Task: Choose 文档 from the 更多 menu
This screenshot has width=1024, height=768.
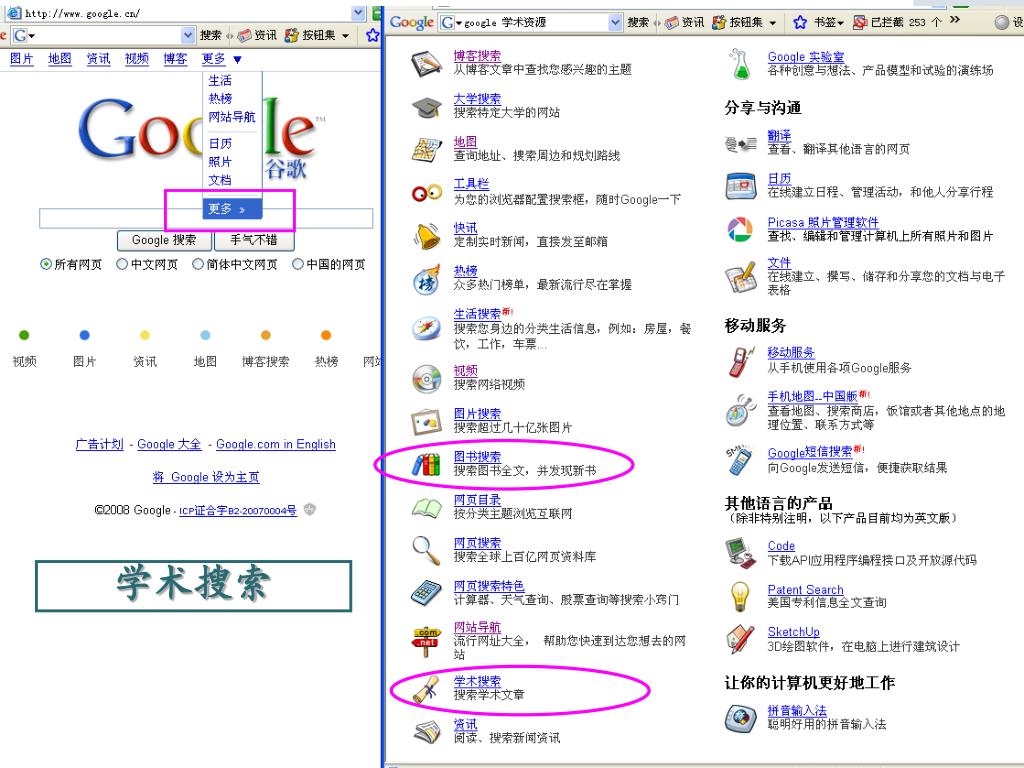Action: (220, 180)
